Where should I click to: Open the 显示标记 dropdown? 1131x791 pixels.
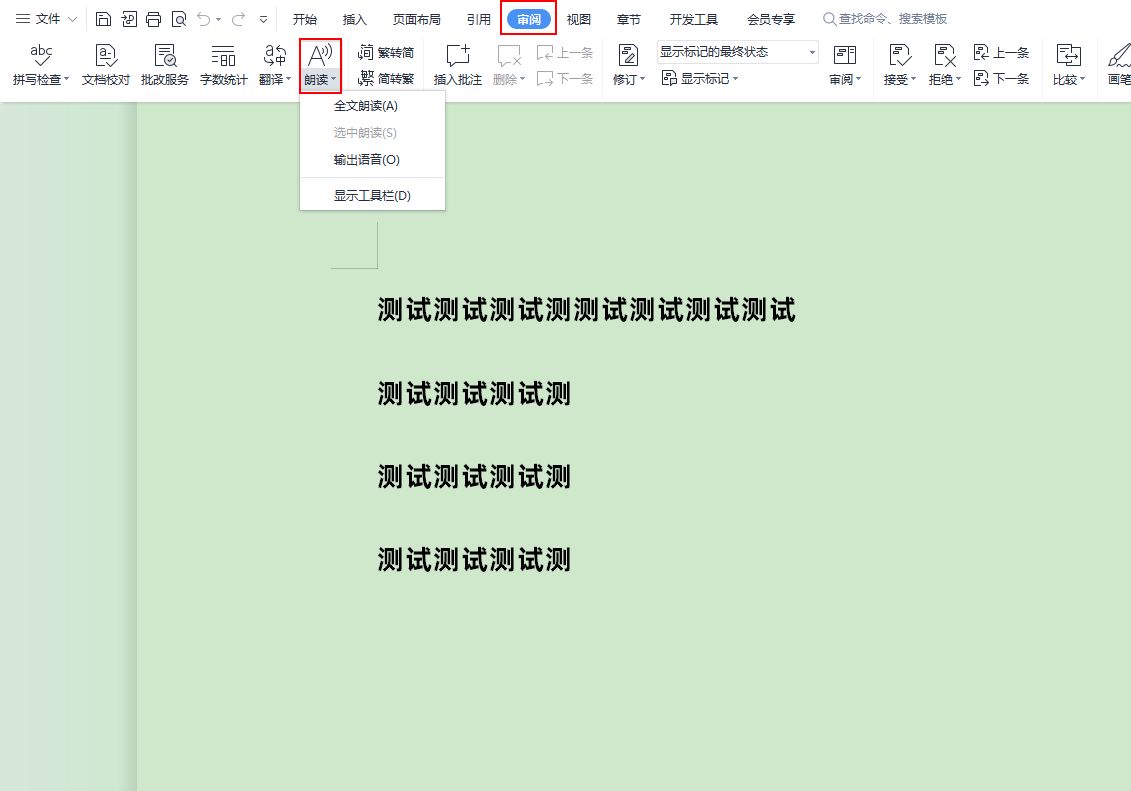pos(700,78)
